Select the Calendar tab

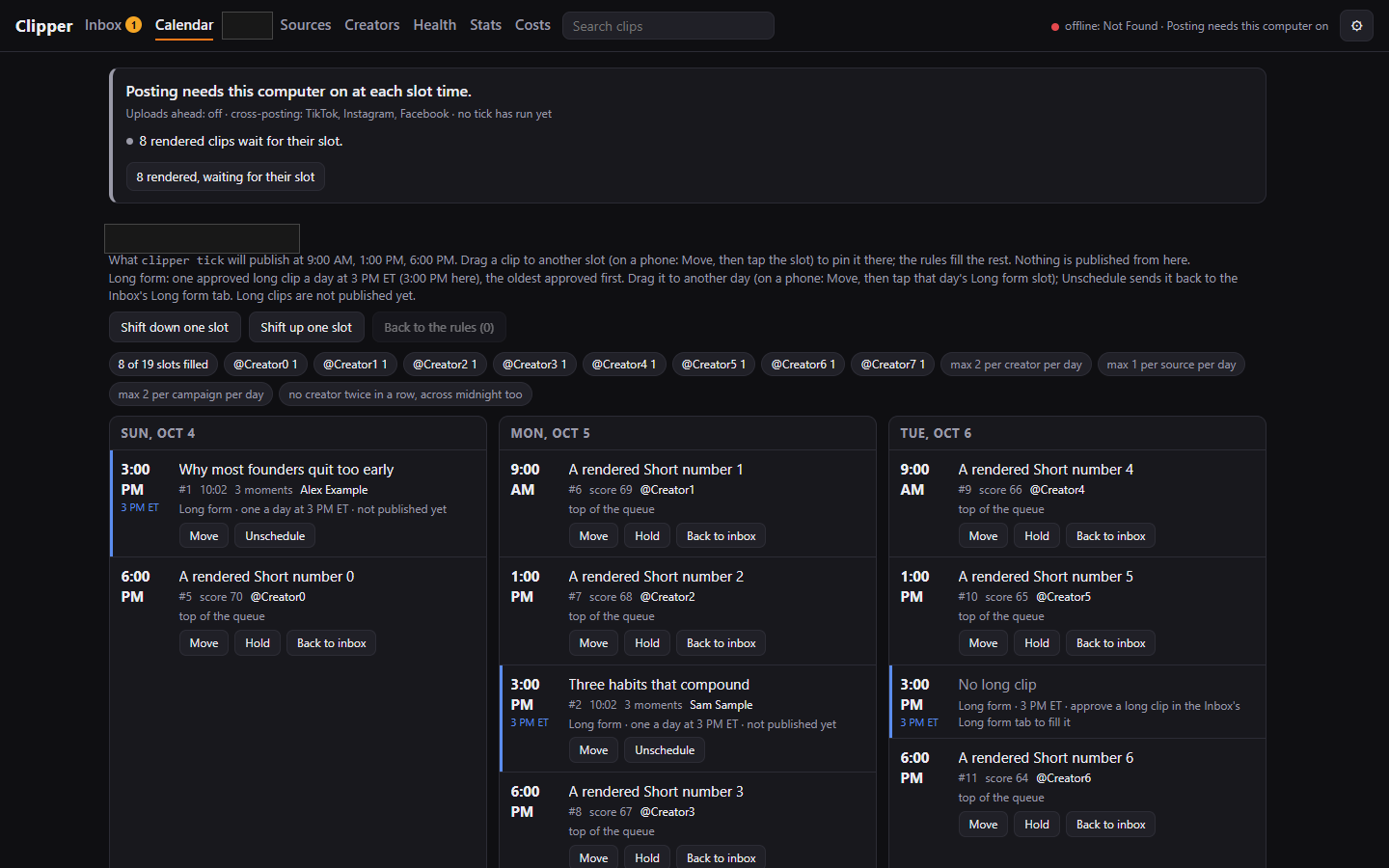point(184,25)
